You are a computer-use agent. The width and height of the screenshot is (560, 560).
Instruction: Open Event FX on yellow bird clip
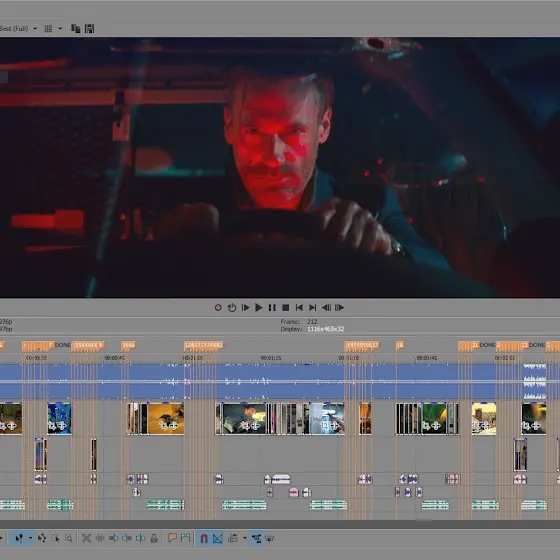pyautogui.click(x=173, y=425)
